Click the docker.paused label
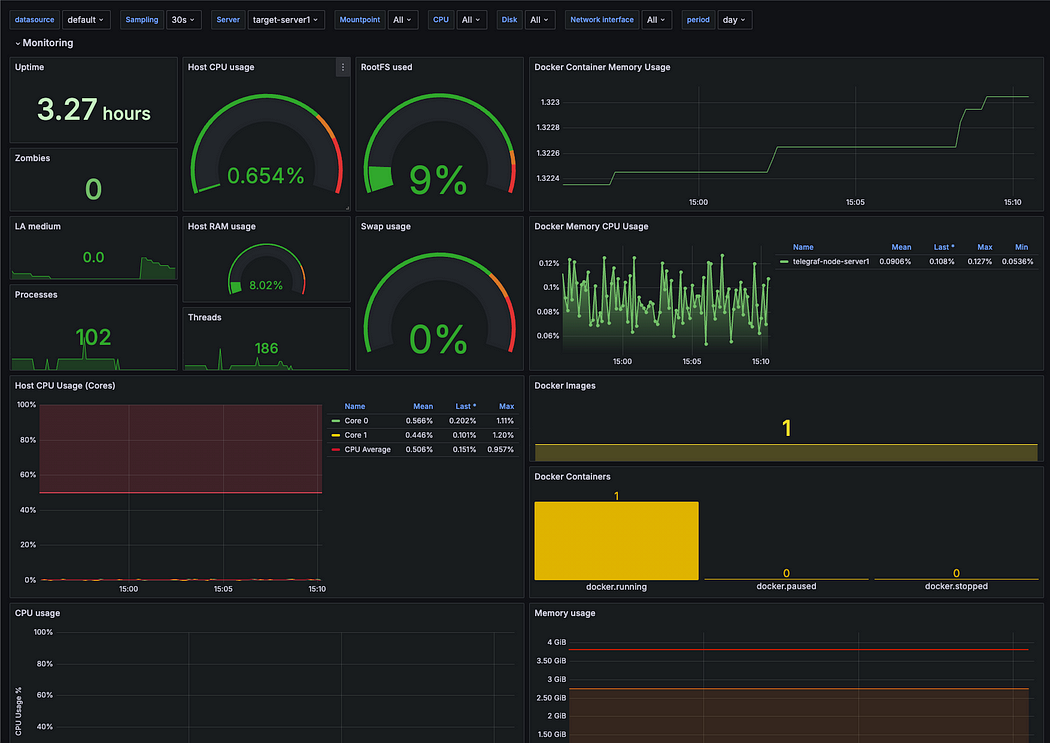The image size is (1050, 743). (786, 586)
